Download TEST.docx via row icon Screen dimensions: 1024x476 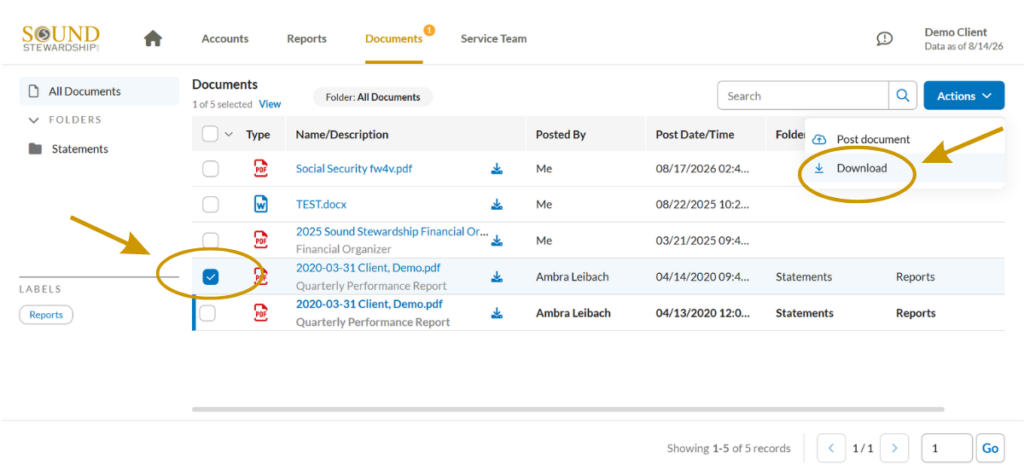(497, 204)
